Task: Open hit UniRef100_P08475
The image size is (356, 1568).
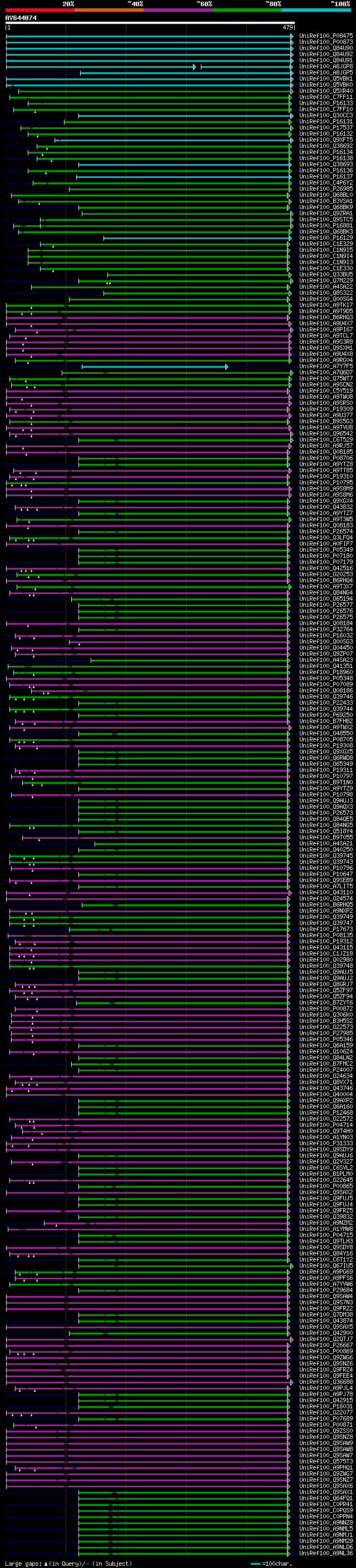Action: coord(325,36)
